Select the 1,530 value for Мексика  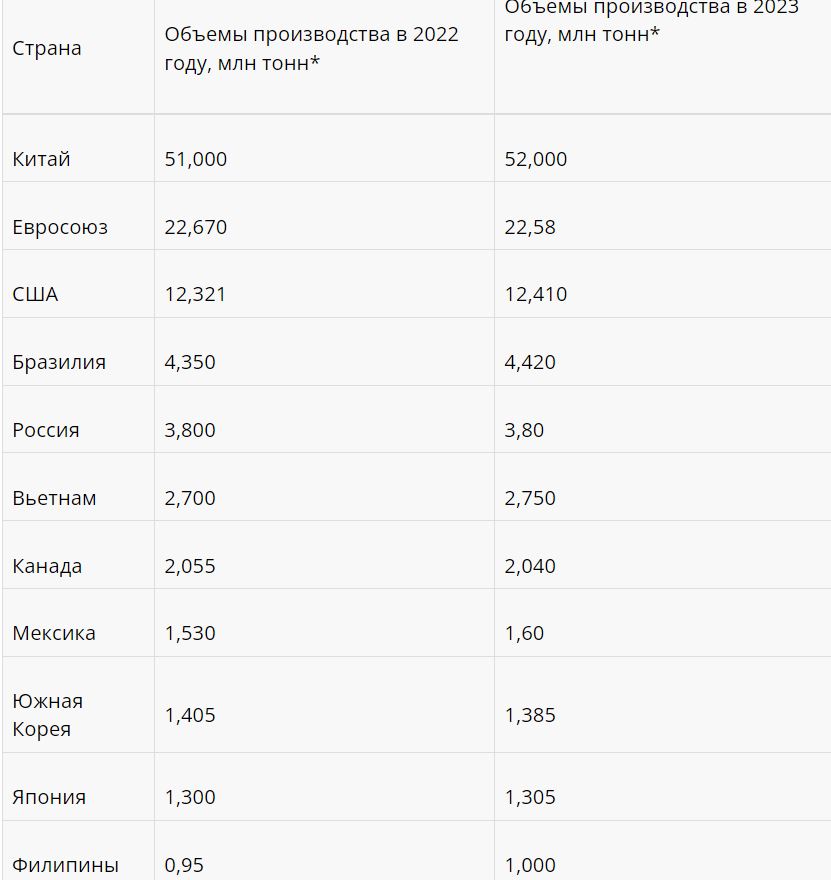190,634
